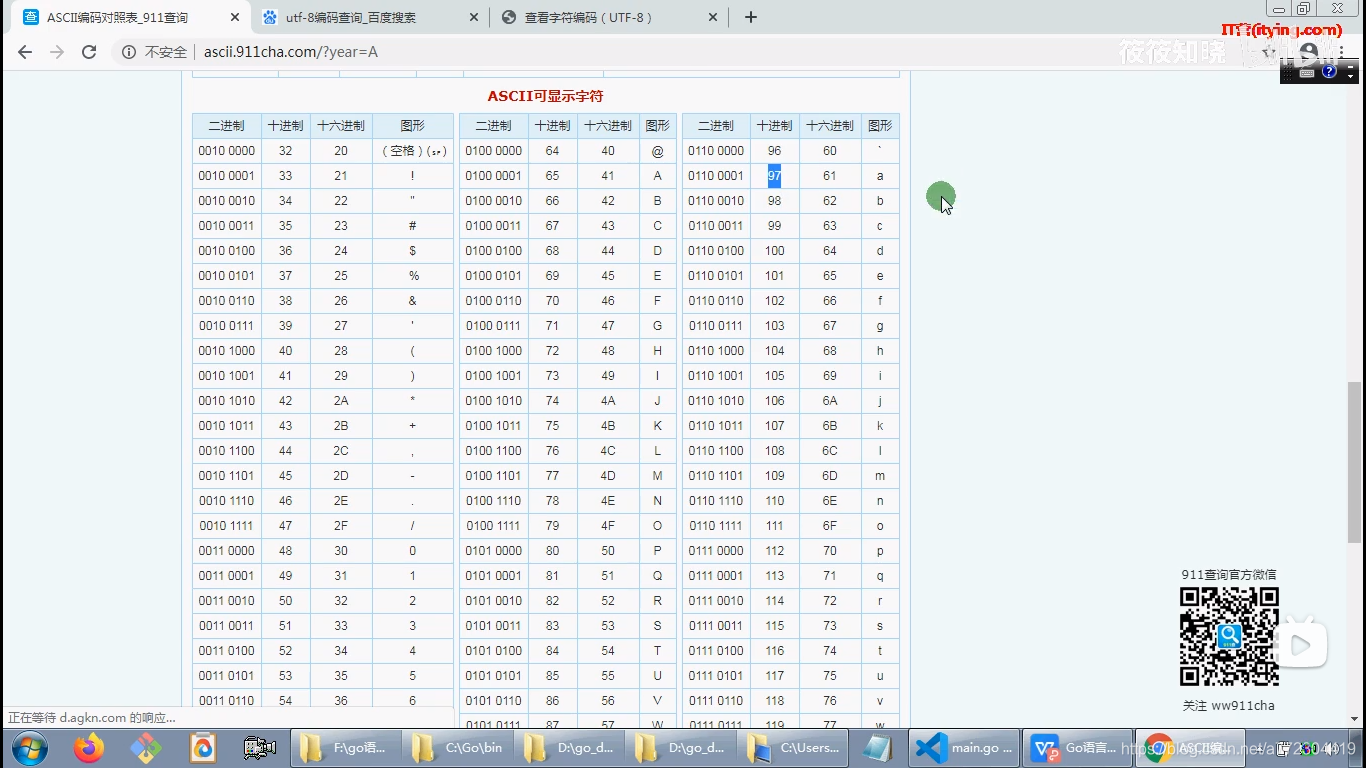Open the F:\go语 folder taskbar item

[345, 748]
